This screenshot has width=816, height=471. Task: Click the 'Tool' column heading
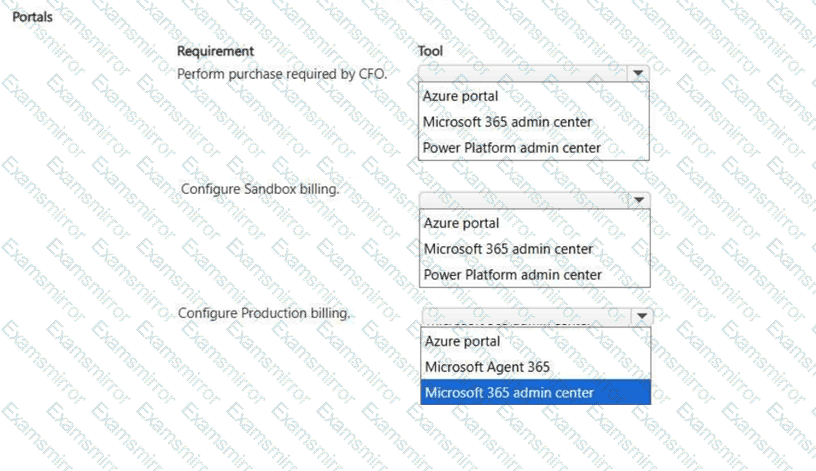430,51
